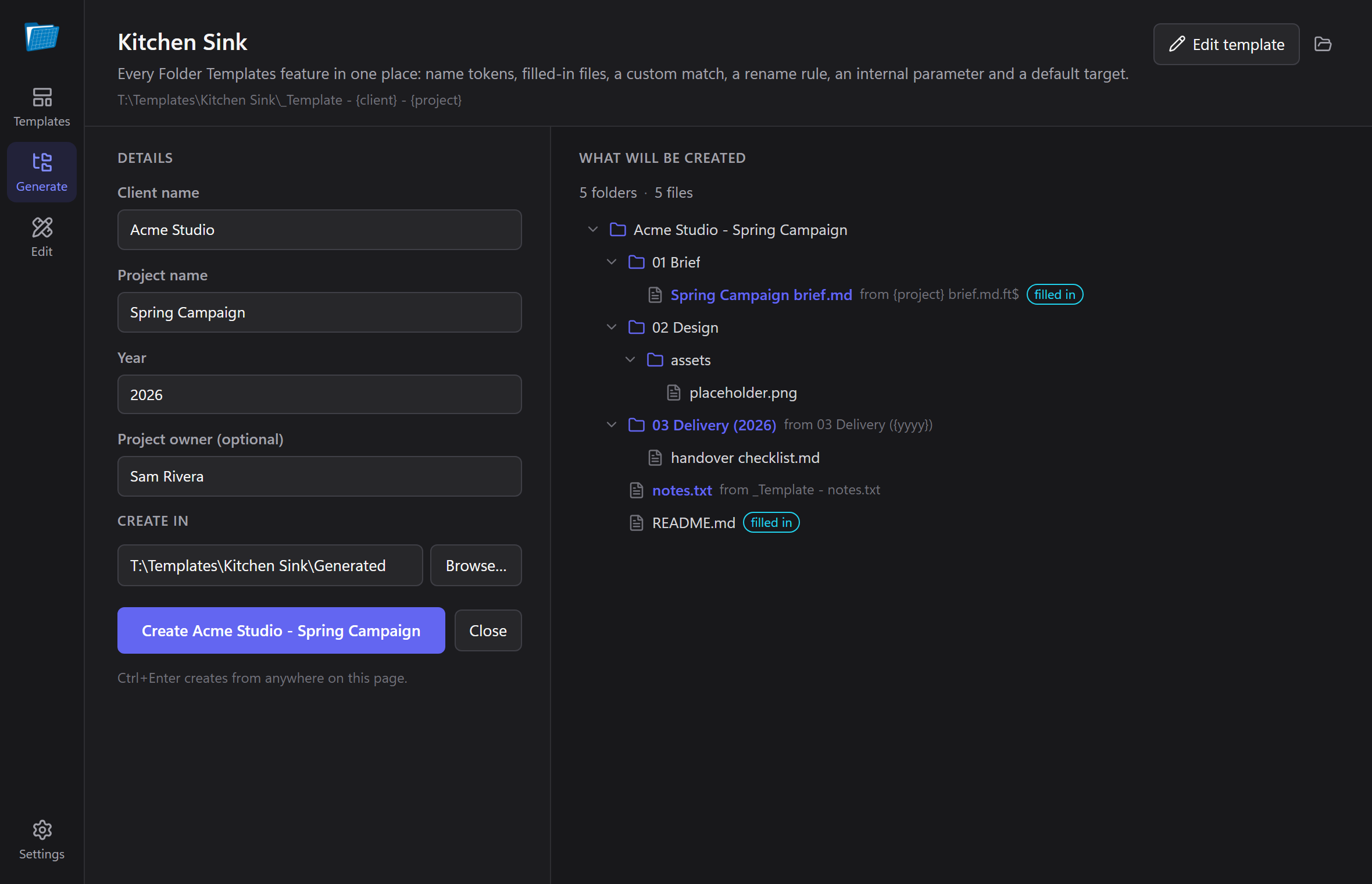Switch to the Generate sidebar page
The image size is (1372, 884).
click(42, 172)
